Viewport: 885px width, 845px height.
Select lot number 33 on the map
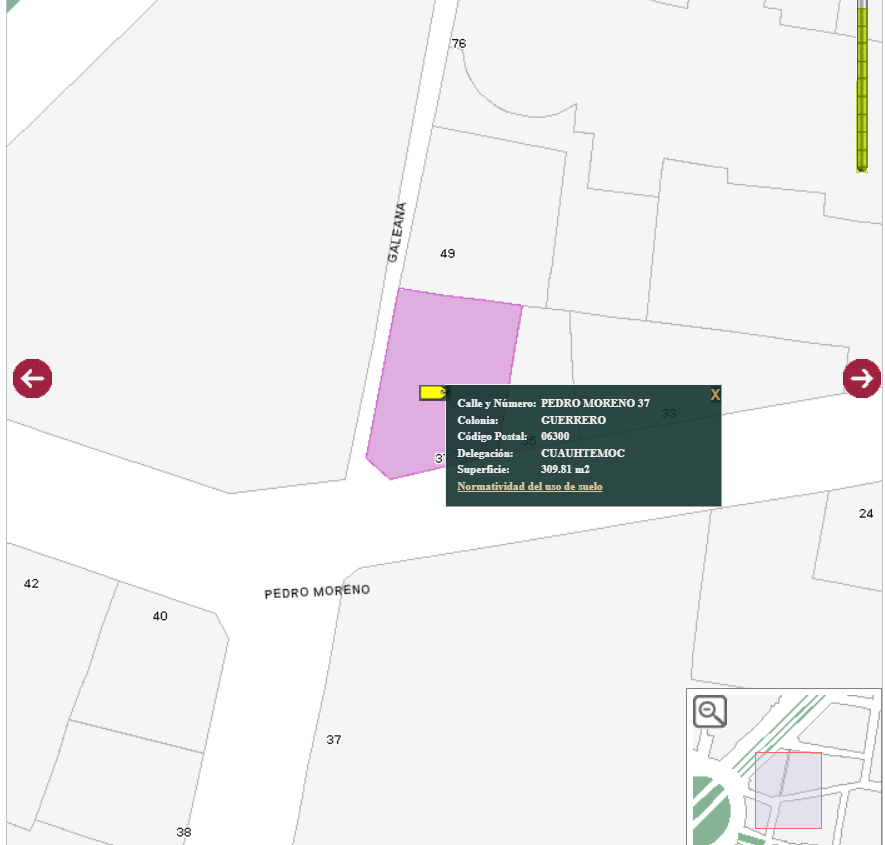click(x=669, y=413)
